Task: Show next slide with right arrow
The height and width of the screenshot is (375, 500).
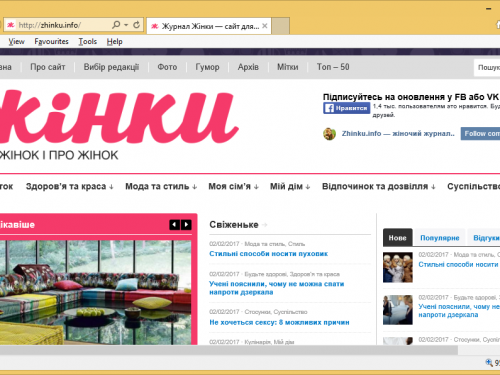Action: [186, 225]
